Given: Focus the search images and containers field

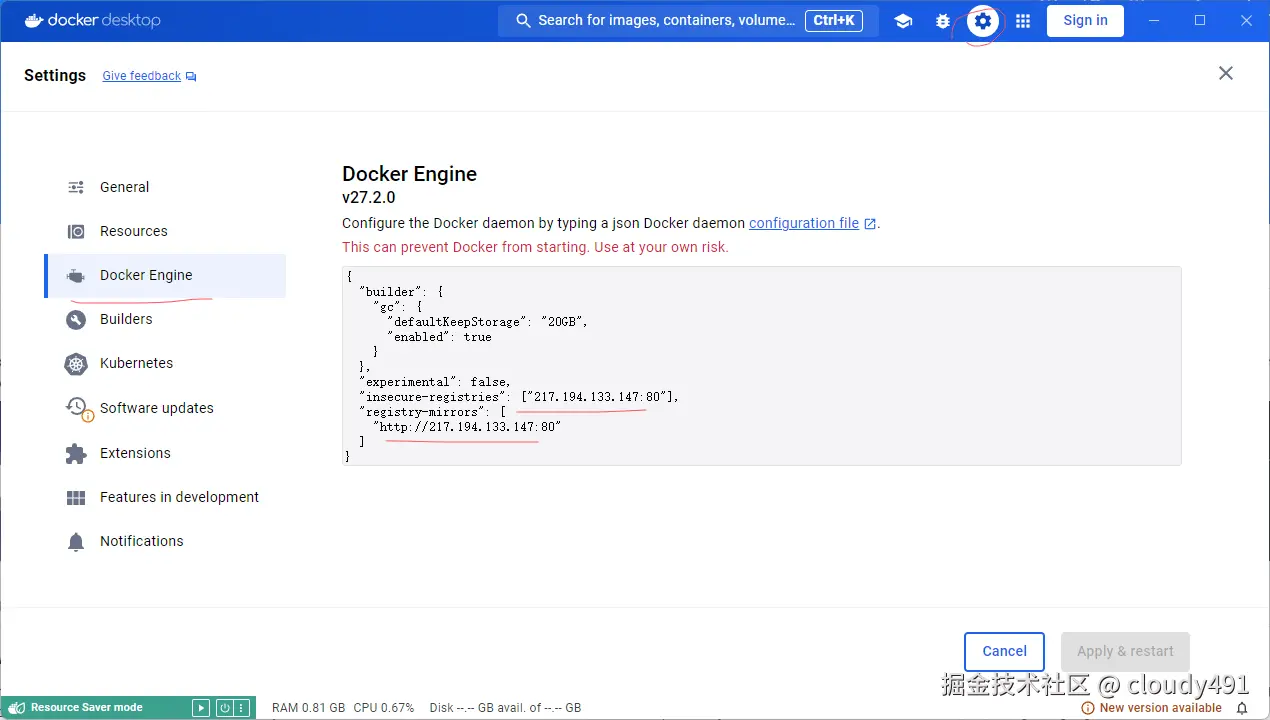Looking at the screenshot, I should click(x=688, y=20).
